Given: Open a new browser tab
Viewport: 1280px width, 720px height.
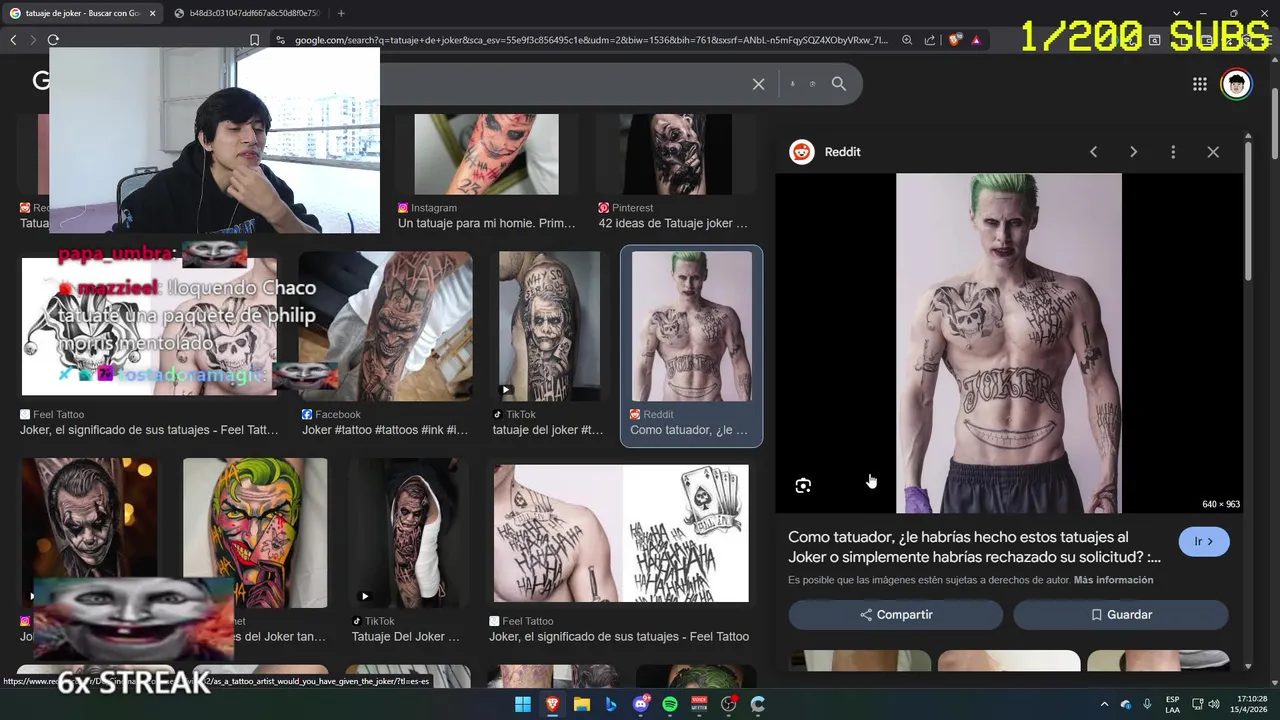Looking at the screenshot, I should pyautogui.click(x=341, y=13).
